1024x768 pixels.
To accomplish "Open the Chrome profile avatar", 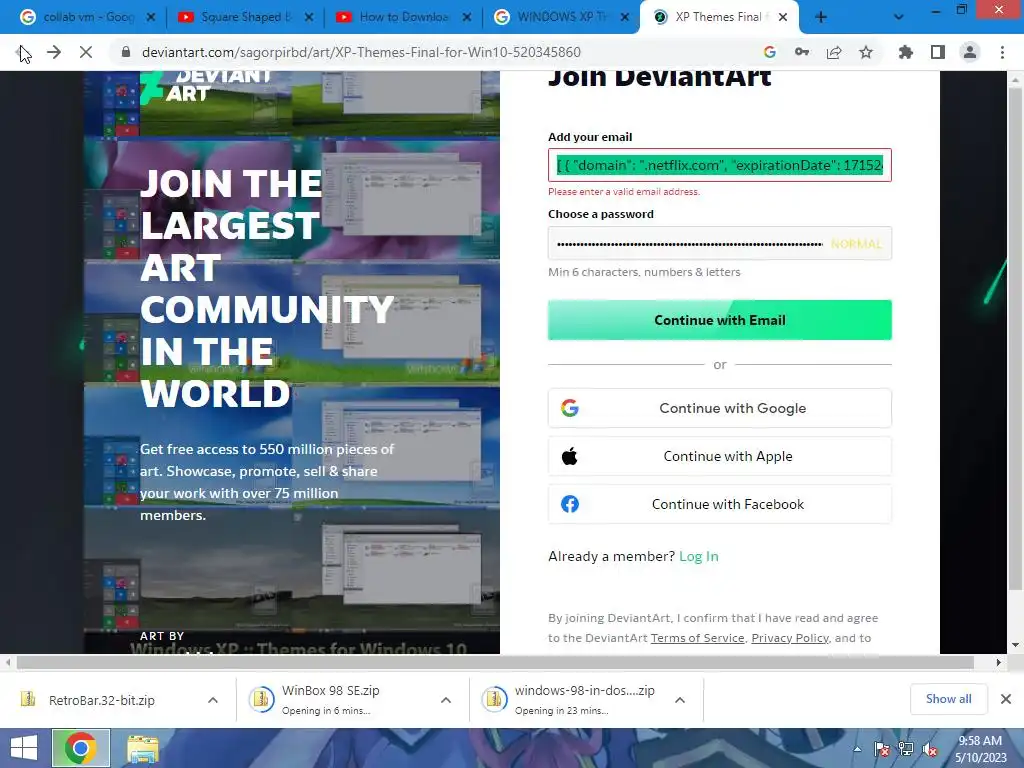I will coord(970,52).
